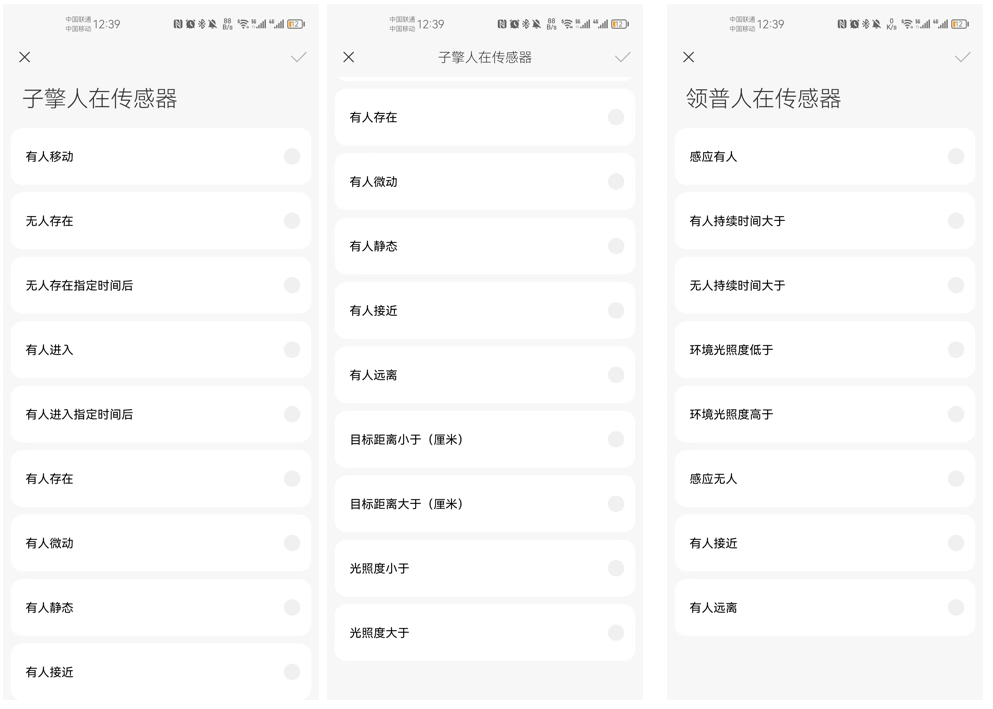This screenshot has width=993, height=709.
Task: Tap the battery icon in the rightmost status bar
Action: (x=959, y=24)
